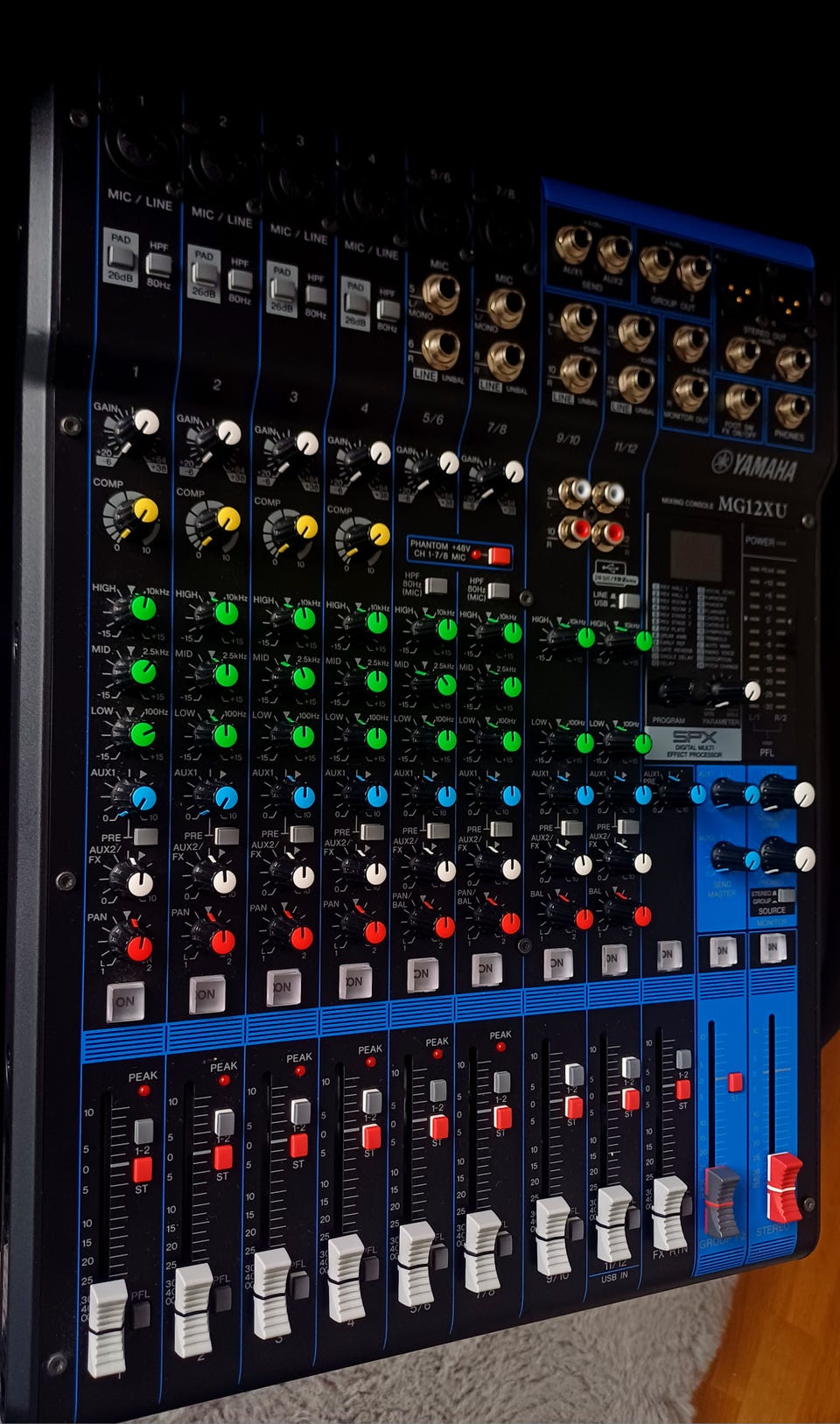Toggle STEREO/GROUP monitor SOURCE switch
Viewport: 840px width, 1424px height.
[x=786, y=895]
